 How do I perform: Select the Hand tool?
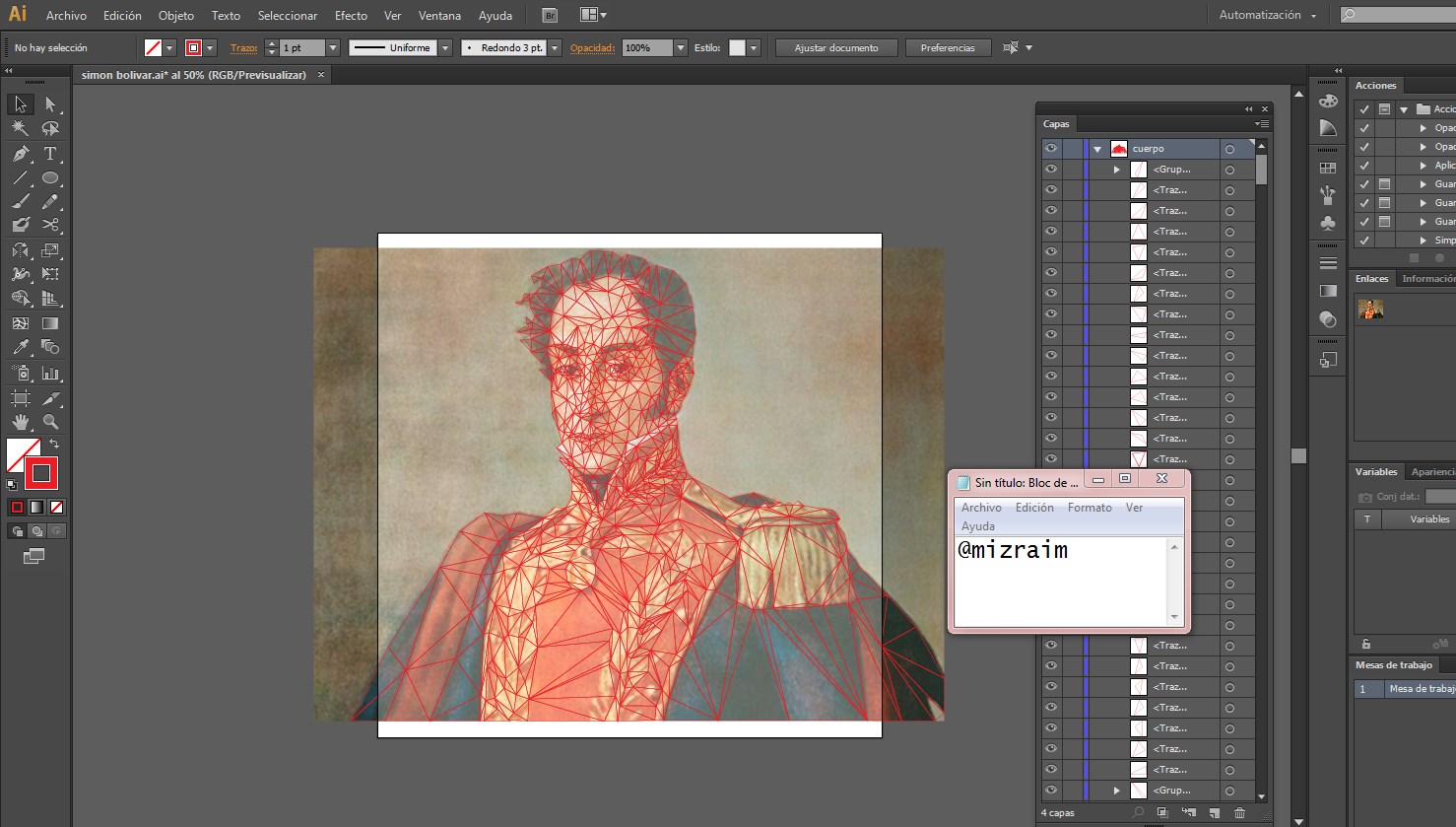coord(21,422)
